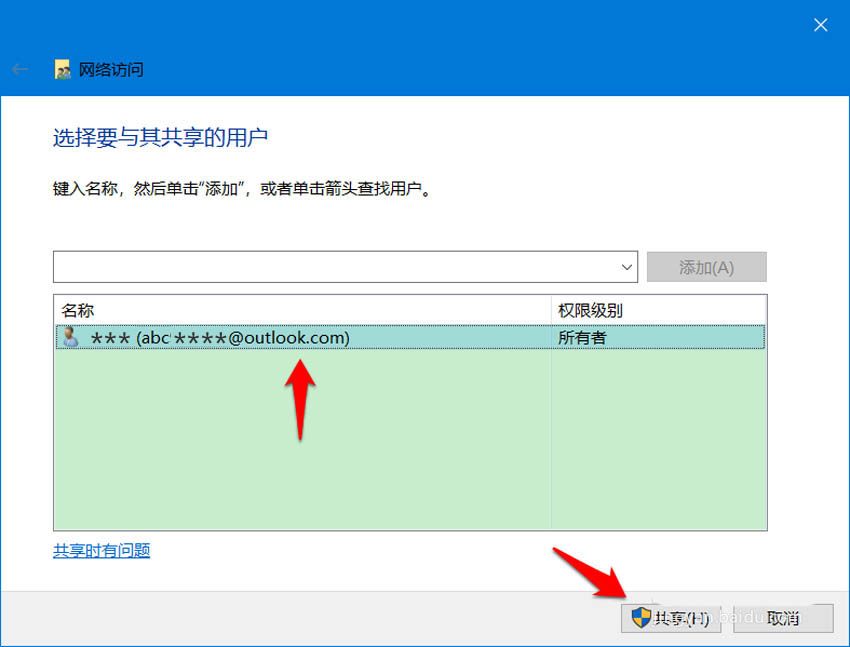Close the 网络访问 sharing dialog
Screen dimensions: 850x647
(x=821, y=25)
